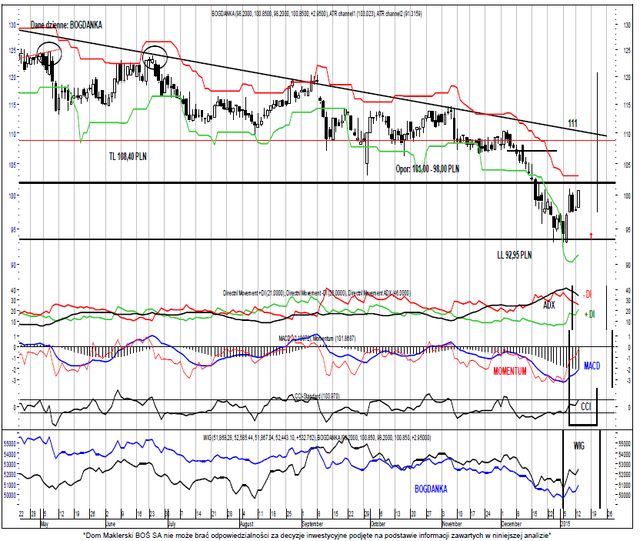The image size is (640, 541).
Task: Click the '111' trendline label
Action: click(x=573, y=123)
